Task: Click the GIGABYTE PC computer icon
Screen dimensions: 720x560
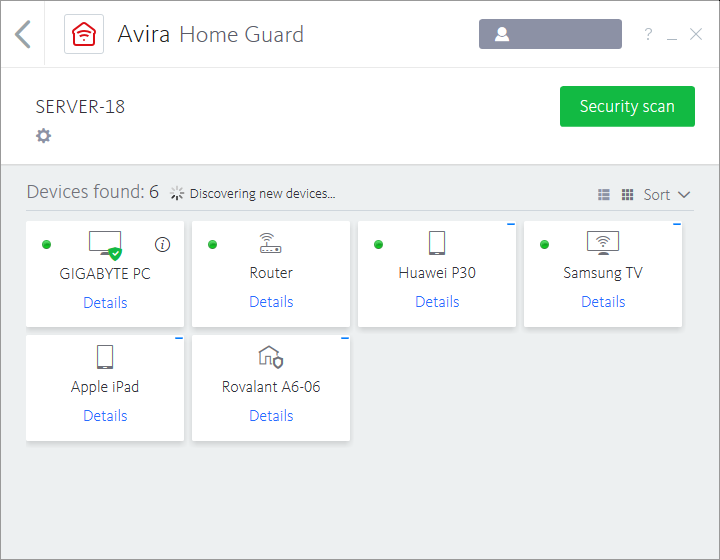Action: [x=105, y=245]
